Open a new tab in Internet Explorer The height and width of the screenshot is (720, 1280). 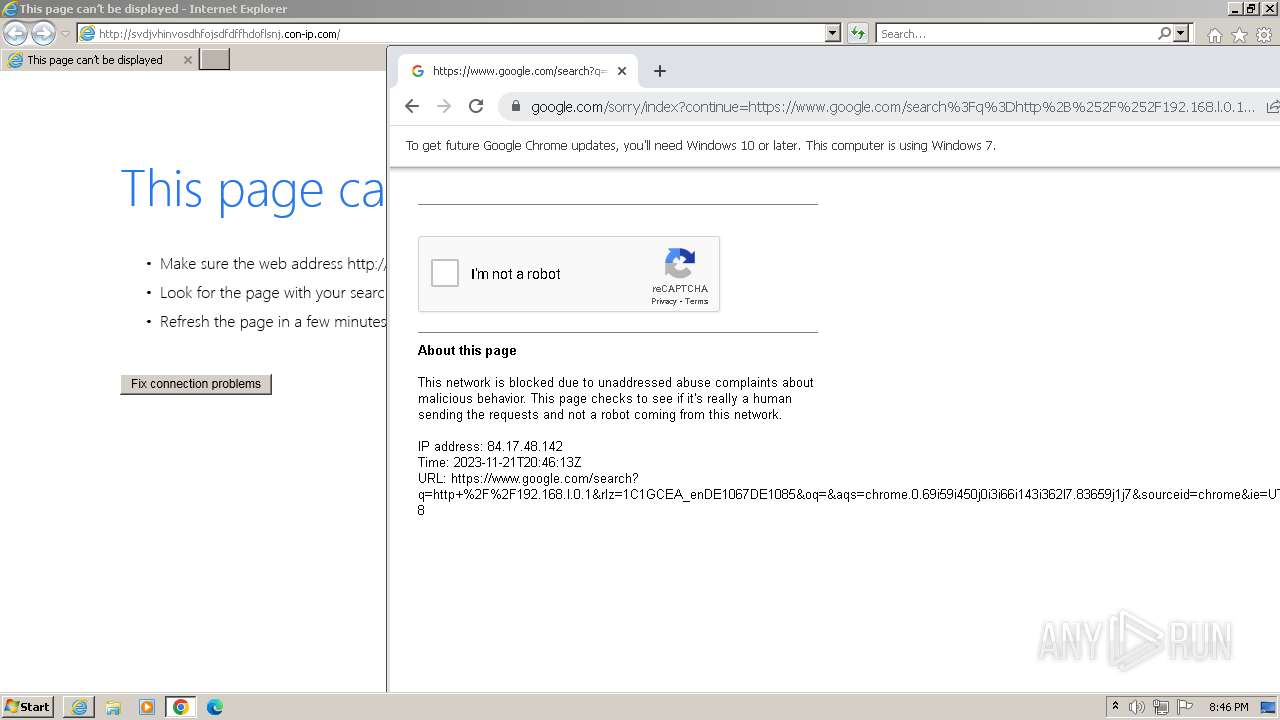215,60
